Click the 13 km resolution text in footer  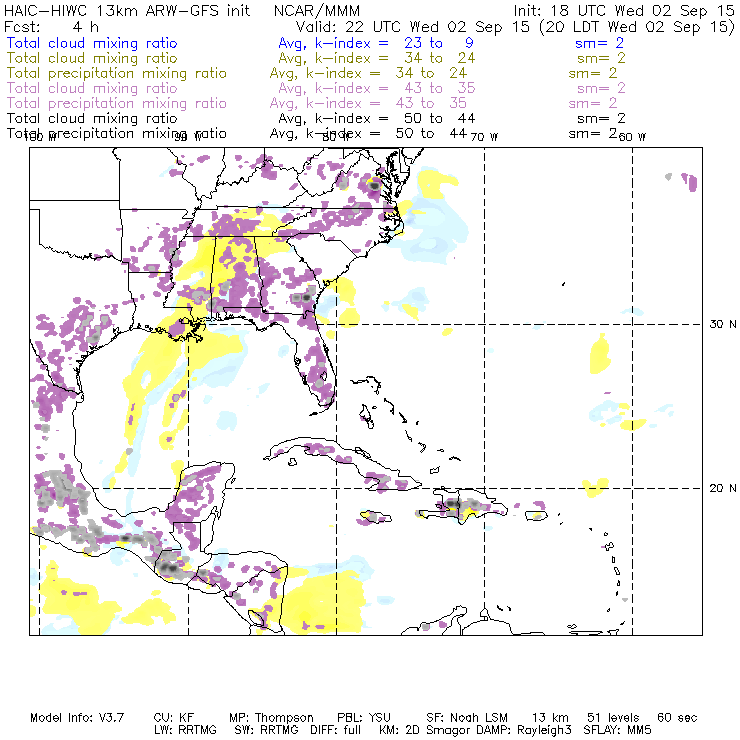point(550,718)
